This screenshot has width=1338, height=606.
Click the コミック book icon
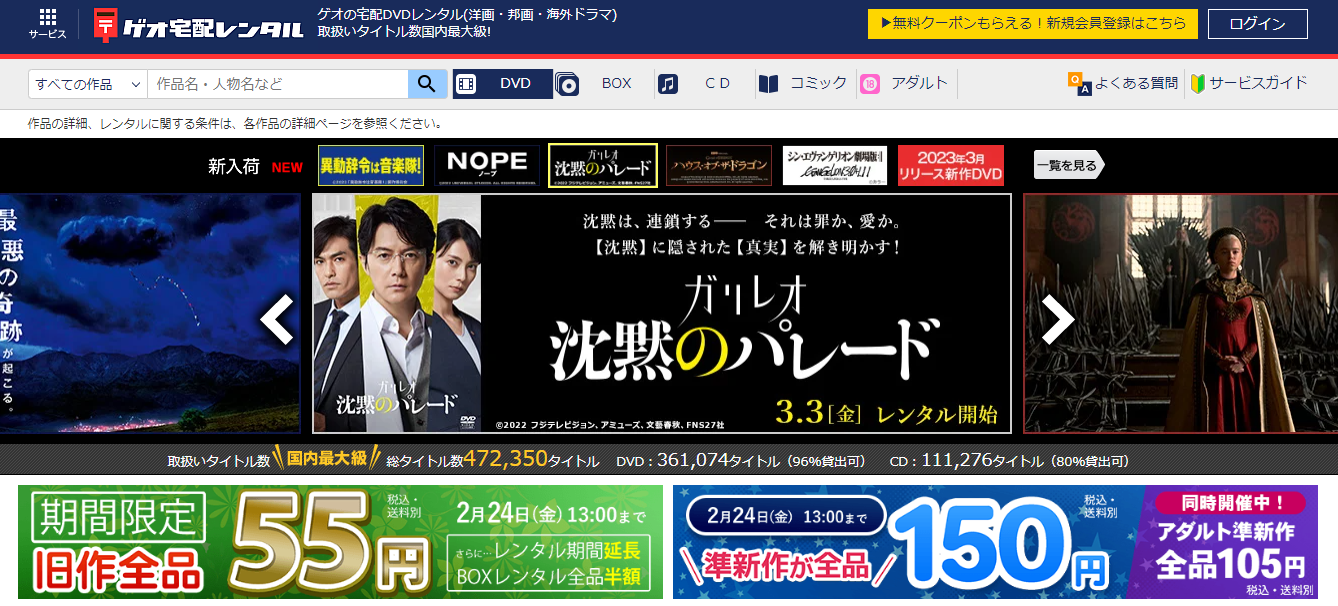coord(768,84)
